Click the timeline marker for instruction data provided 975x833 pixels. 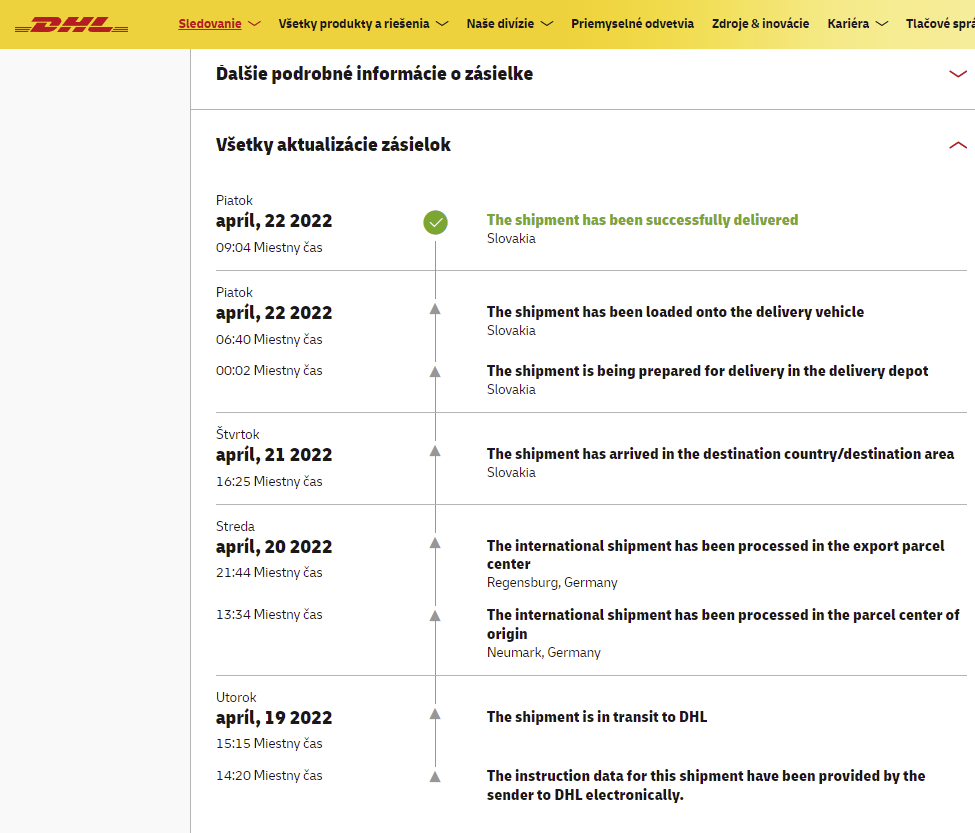pos(435,776)
